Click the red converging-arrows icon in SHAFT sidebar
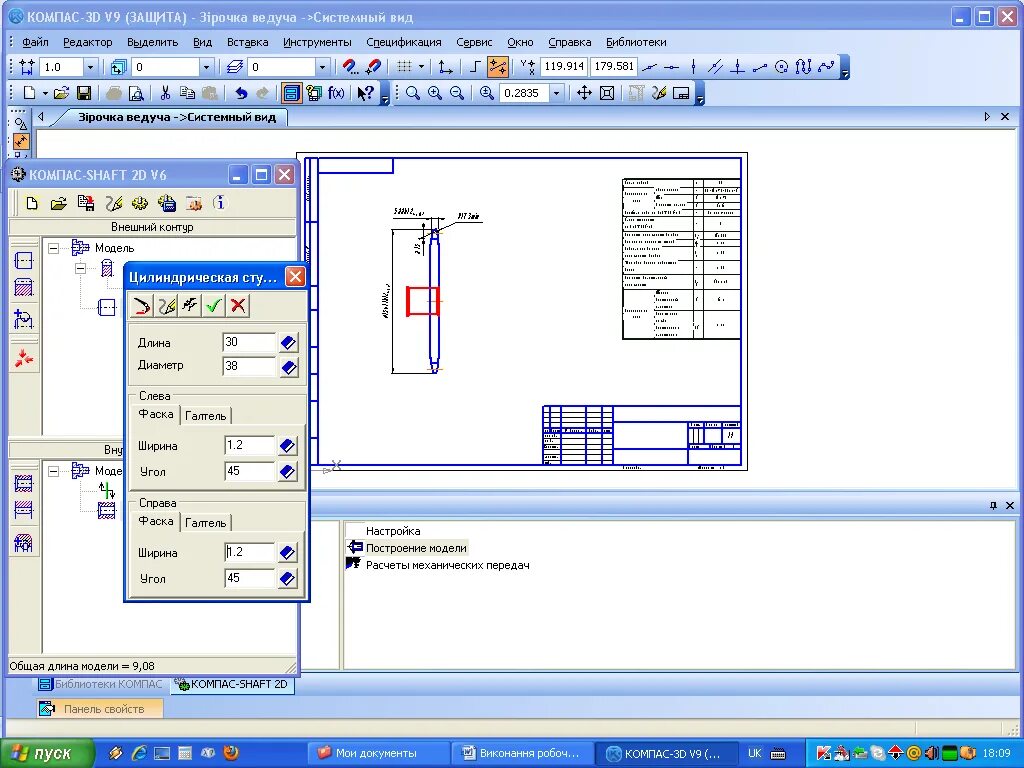The width and height of the screenshot is (1024, 768). point(24,358)
